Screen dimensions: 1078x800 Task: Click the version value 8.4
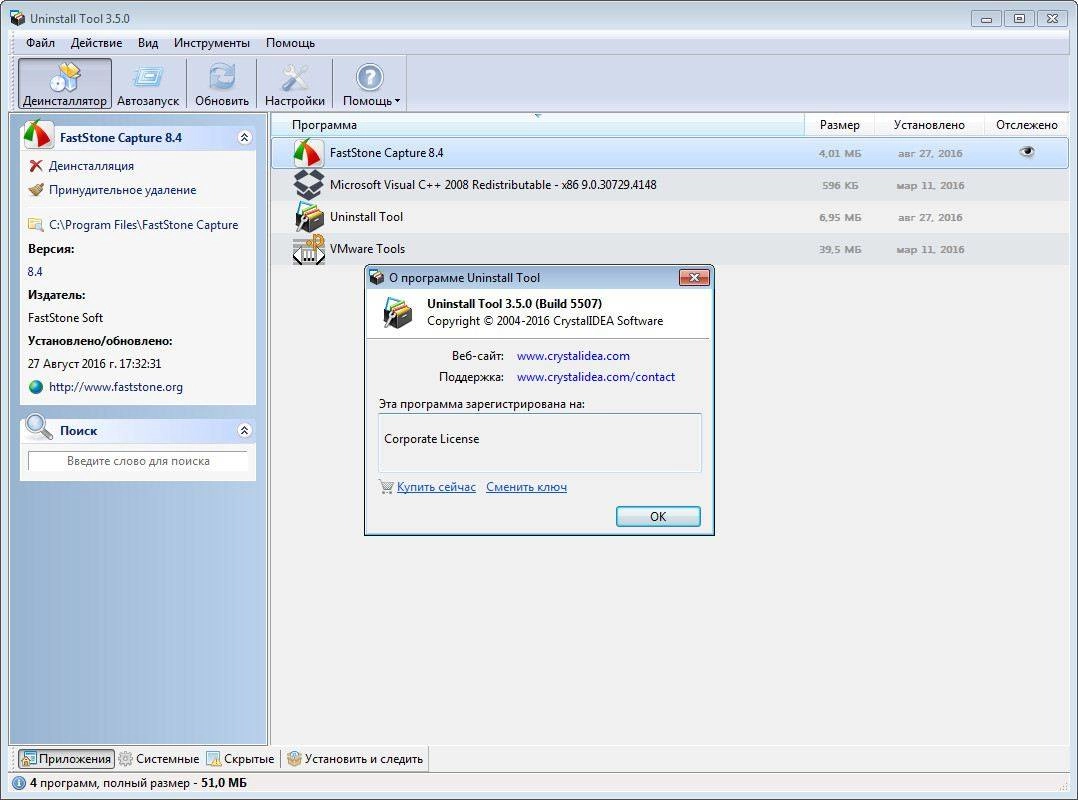(35, 271)
